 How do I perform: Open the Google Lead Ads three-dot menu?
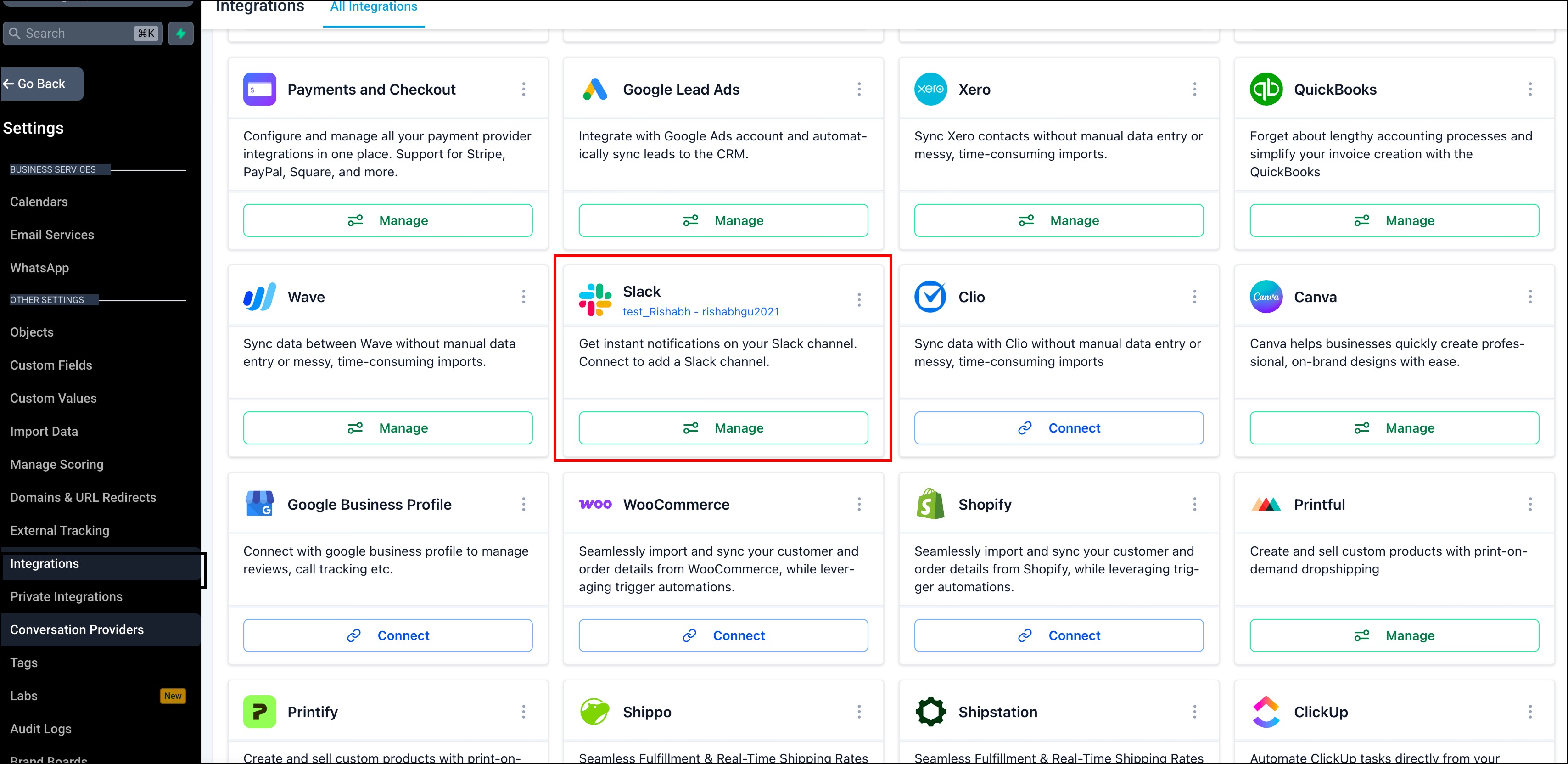point(859,90)
